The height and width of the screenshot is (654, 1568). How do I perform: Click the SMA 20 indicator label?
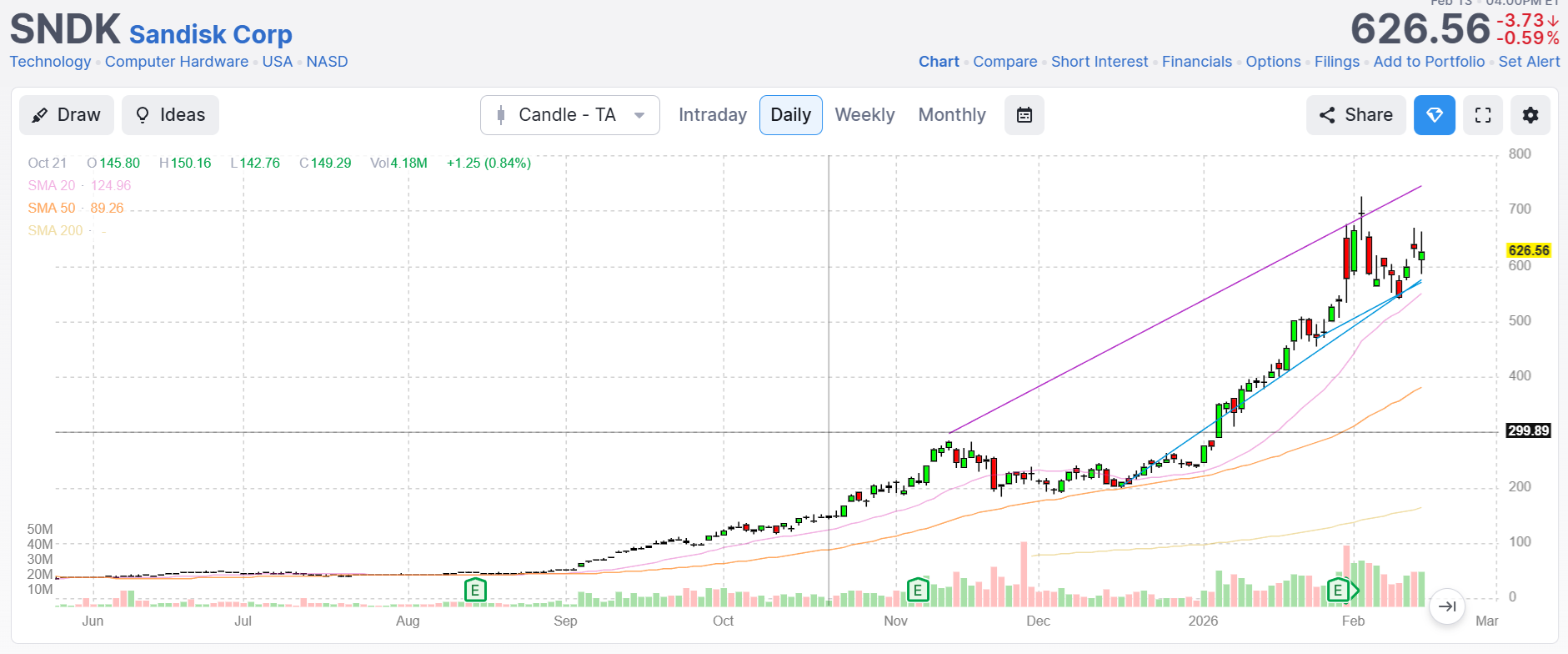click(52, 185)
